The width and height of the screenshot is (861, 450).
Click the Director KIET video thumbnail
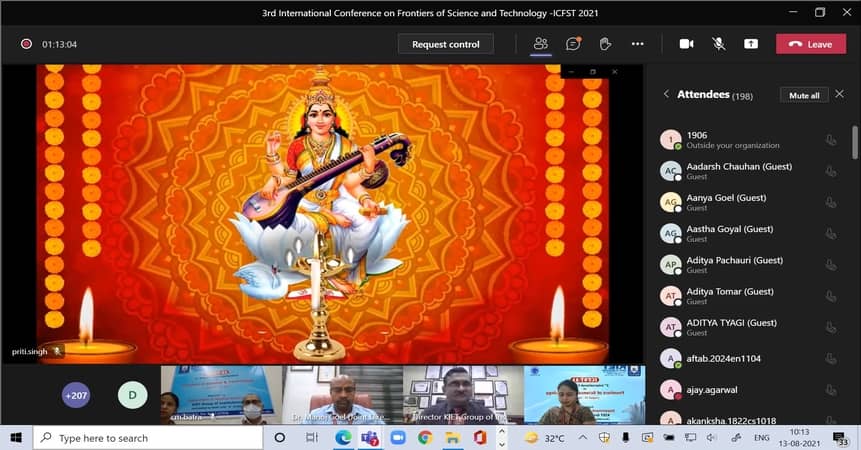(x=462, y=395)
